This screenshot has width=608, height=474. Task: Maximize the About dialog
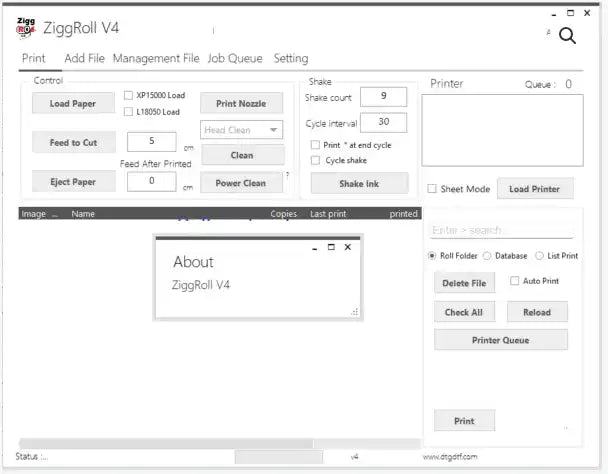[331, 247]
